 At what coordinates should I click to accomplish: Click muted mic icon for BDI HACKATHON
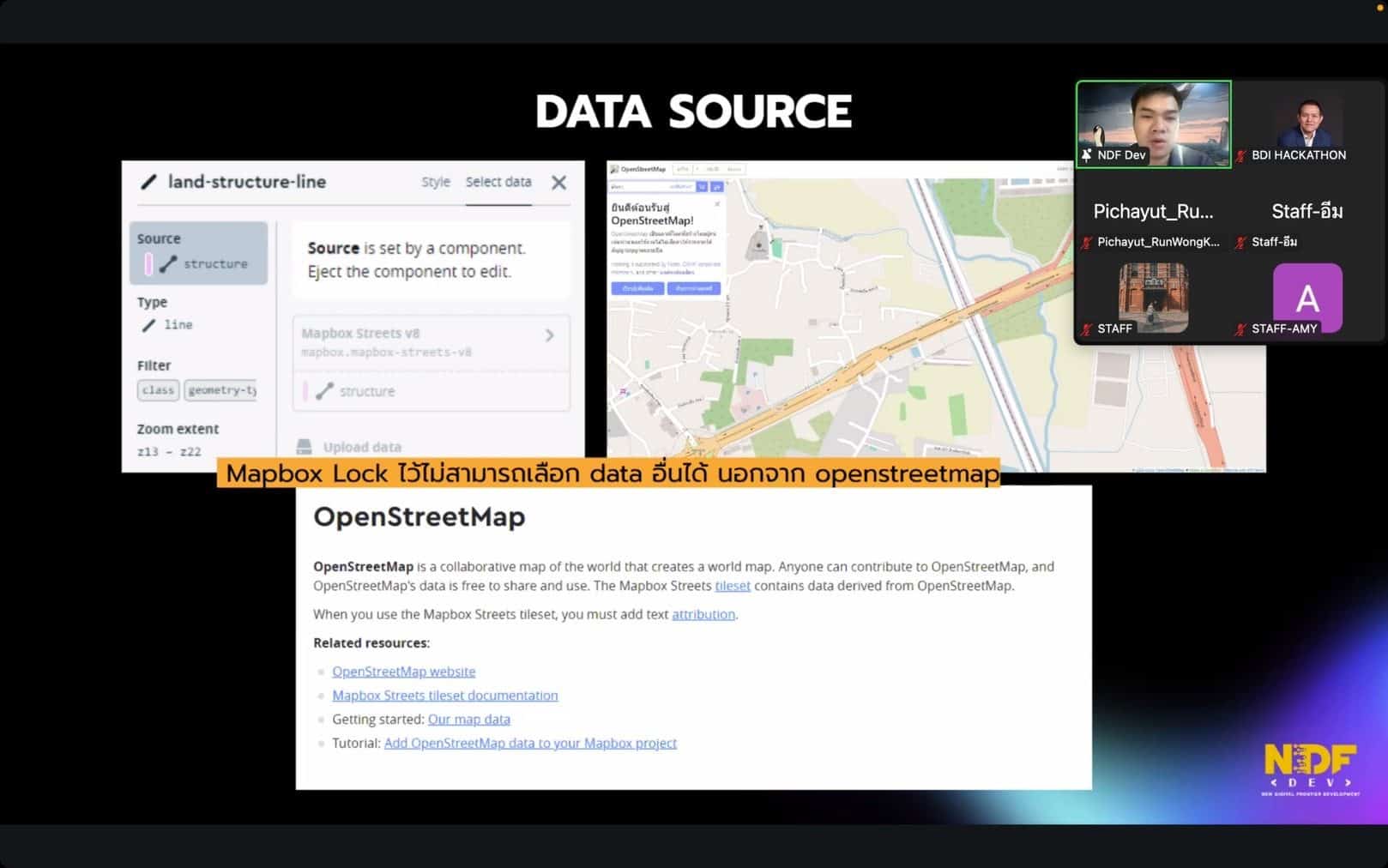tap(1240, 156)
